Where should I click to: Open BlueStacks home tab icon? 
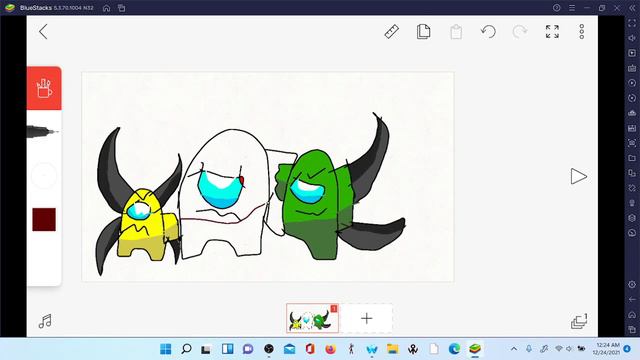107,8
